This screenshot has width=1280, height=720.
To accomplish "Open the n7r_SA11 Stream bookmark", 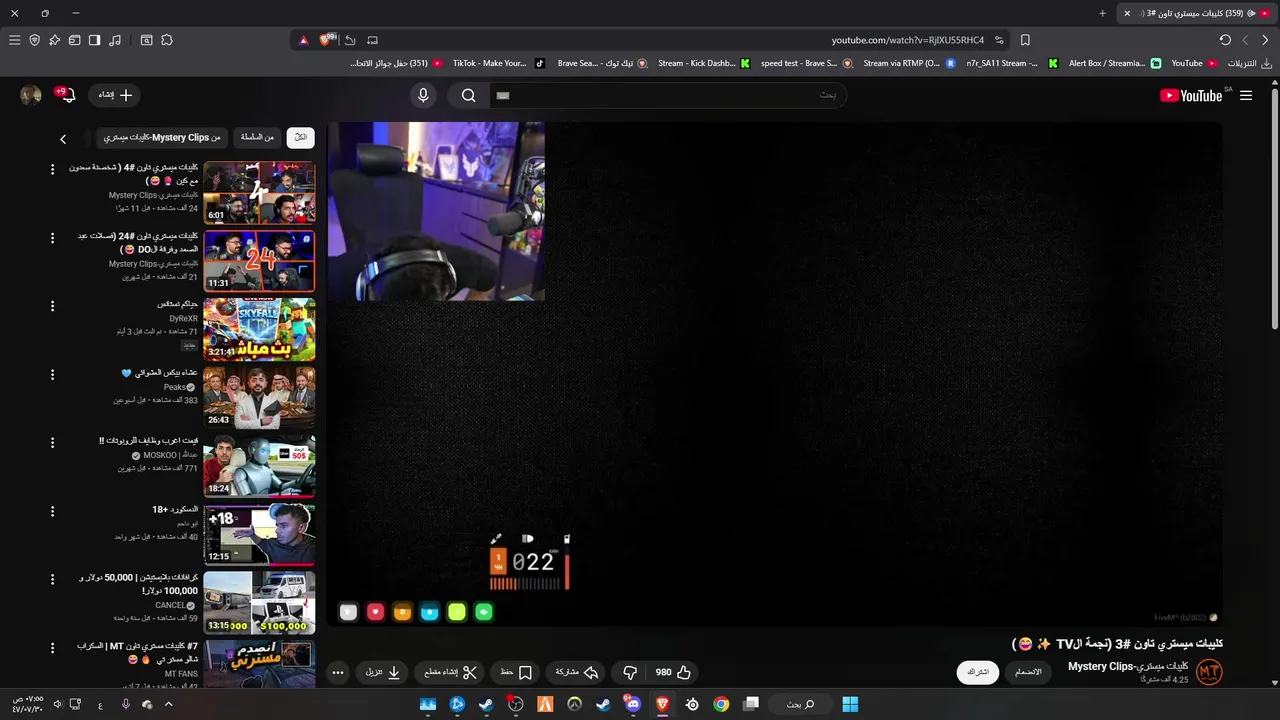I will click(x=1011, y=63).
